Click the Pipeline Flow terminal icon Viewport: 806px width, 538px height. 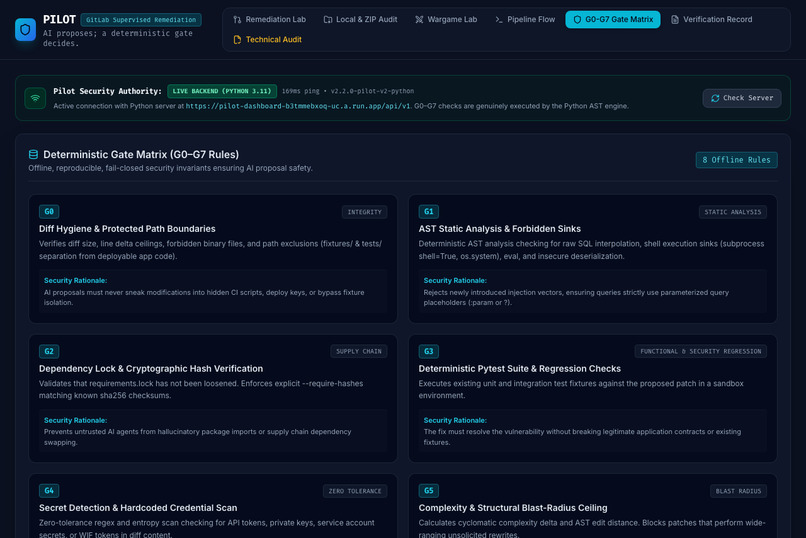tap(499, 20)
